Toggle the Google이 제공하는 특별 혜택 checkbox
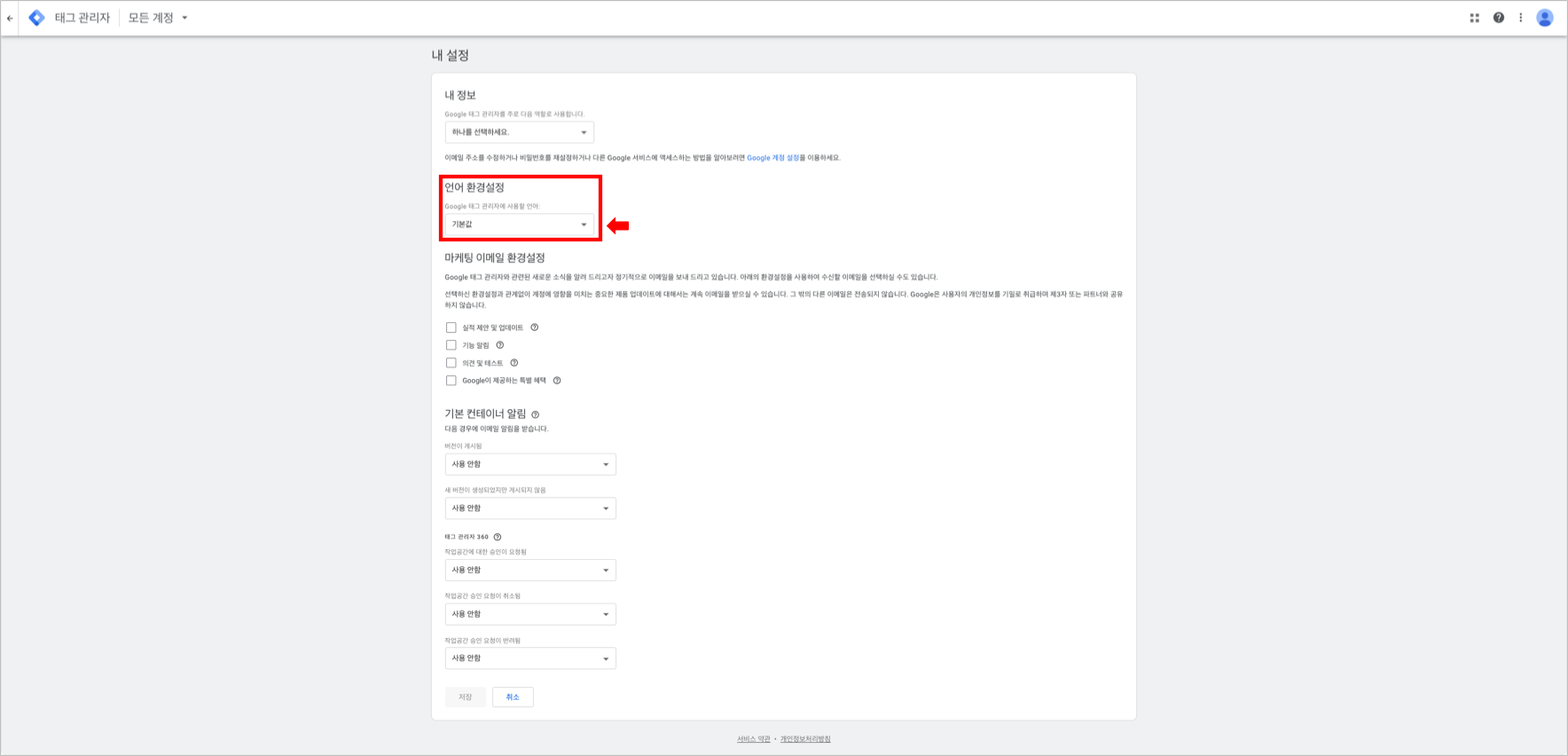The width and height of the screenshot is (1568, 756). [451, 381]
